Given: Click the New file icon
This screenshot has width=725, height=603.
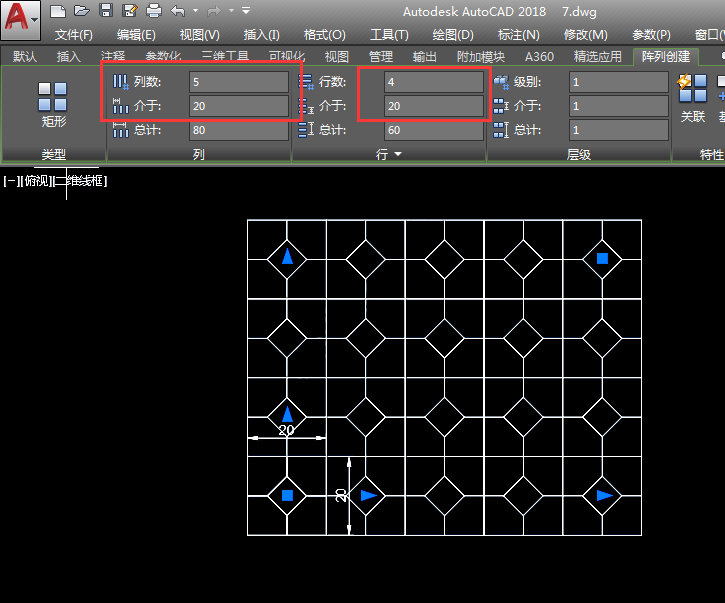Looking at the screenshot, I should [x=59, y=11].
